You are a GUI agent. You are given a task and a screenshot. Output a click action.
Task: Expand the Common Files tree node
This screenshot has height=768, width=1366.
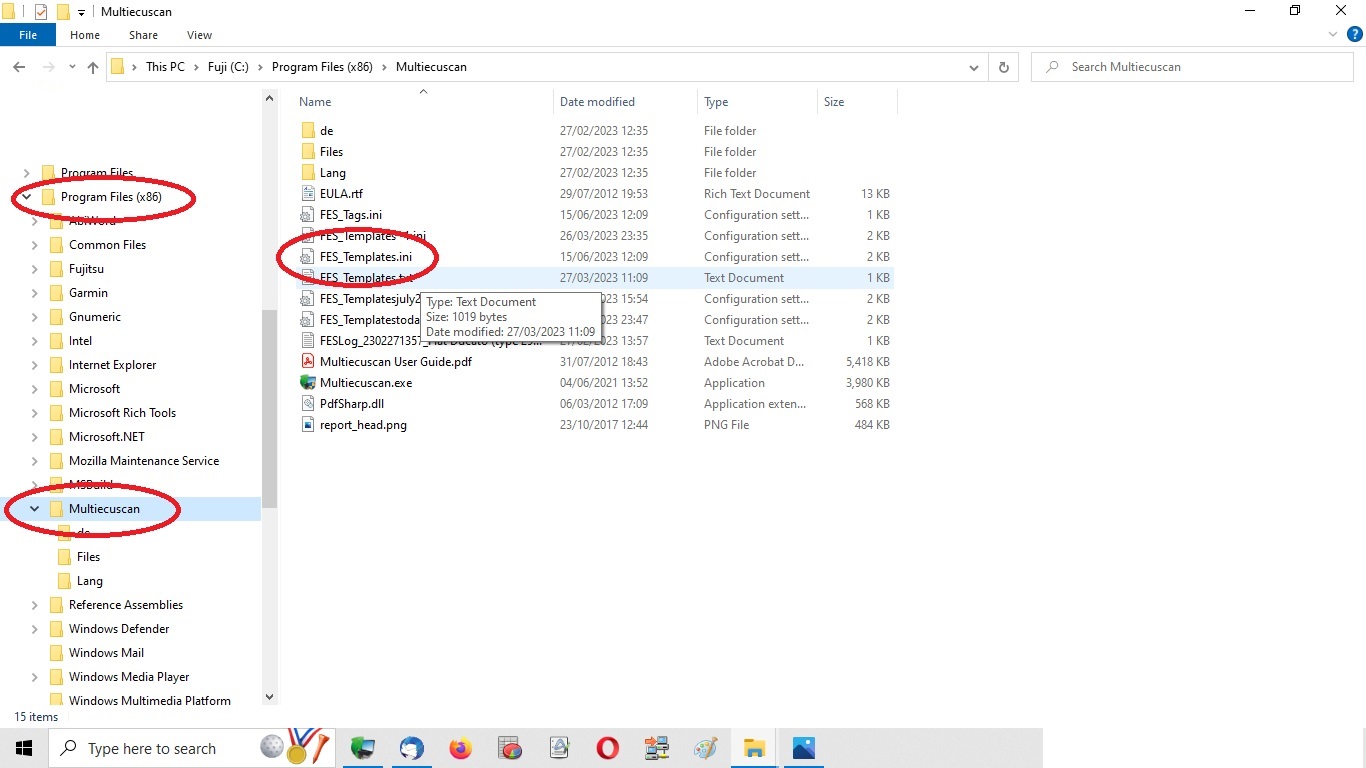point(35,245)
